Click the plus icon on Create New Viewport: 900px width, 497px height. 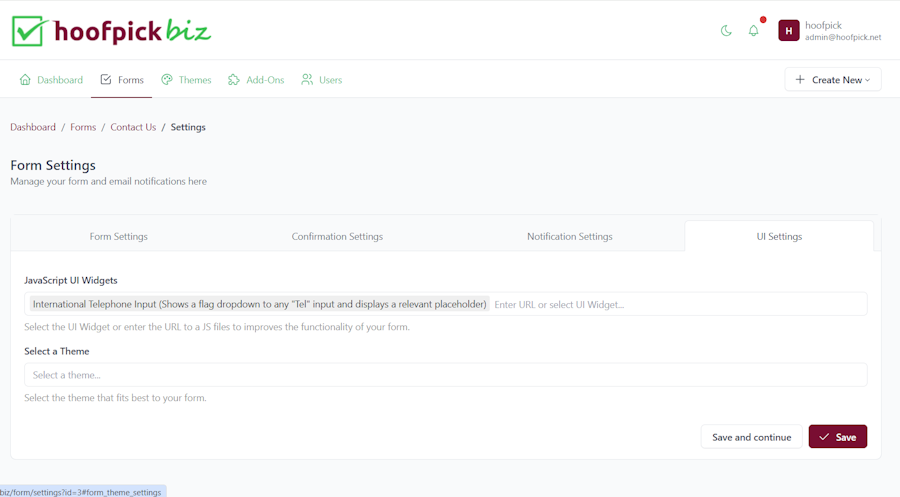800,80
